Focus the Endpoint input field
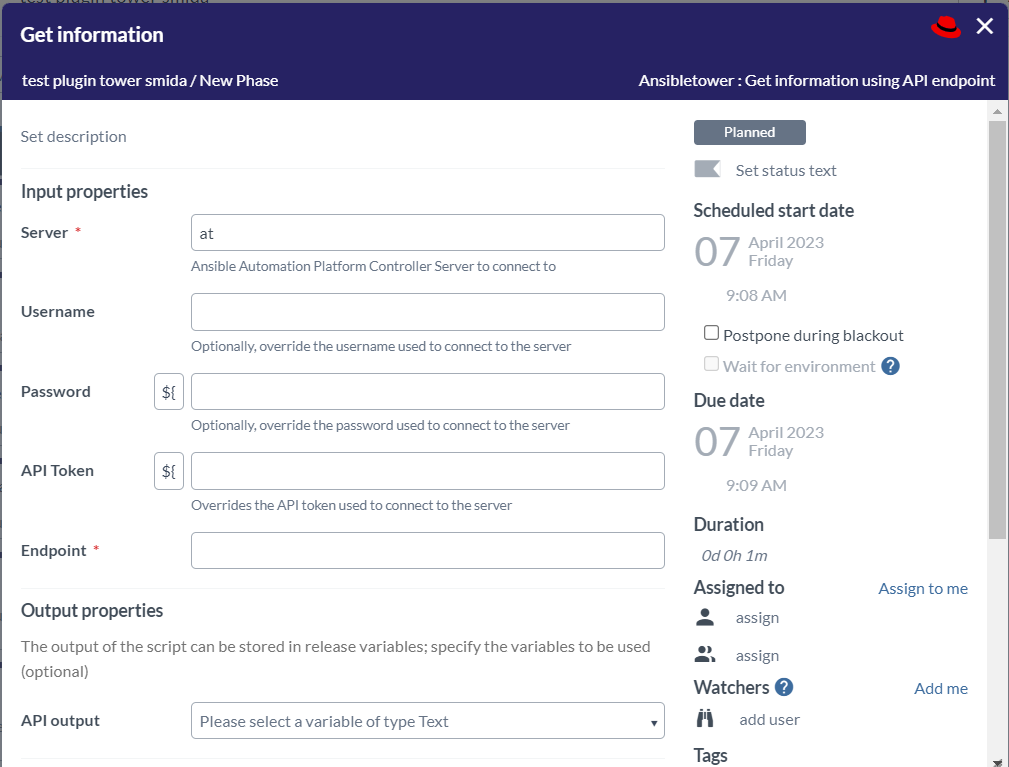The height and width of the screenshot is (767, 1009). (x=427, y=550)
